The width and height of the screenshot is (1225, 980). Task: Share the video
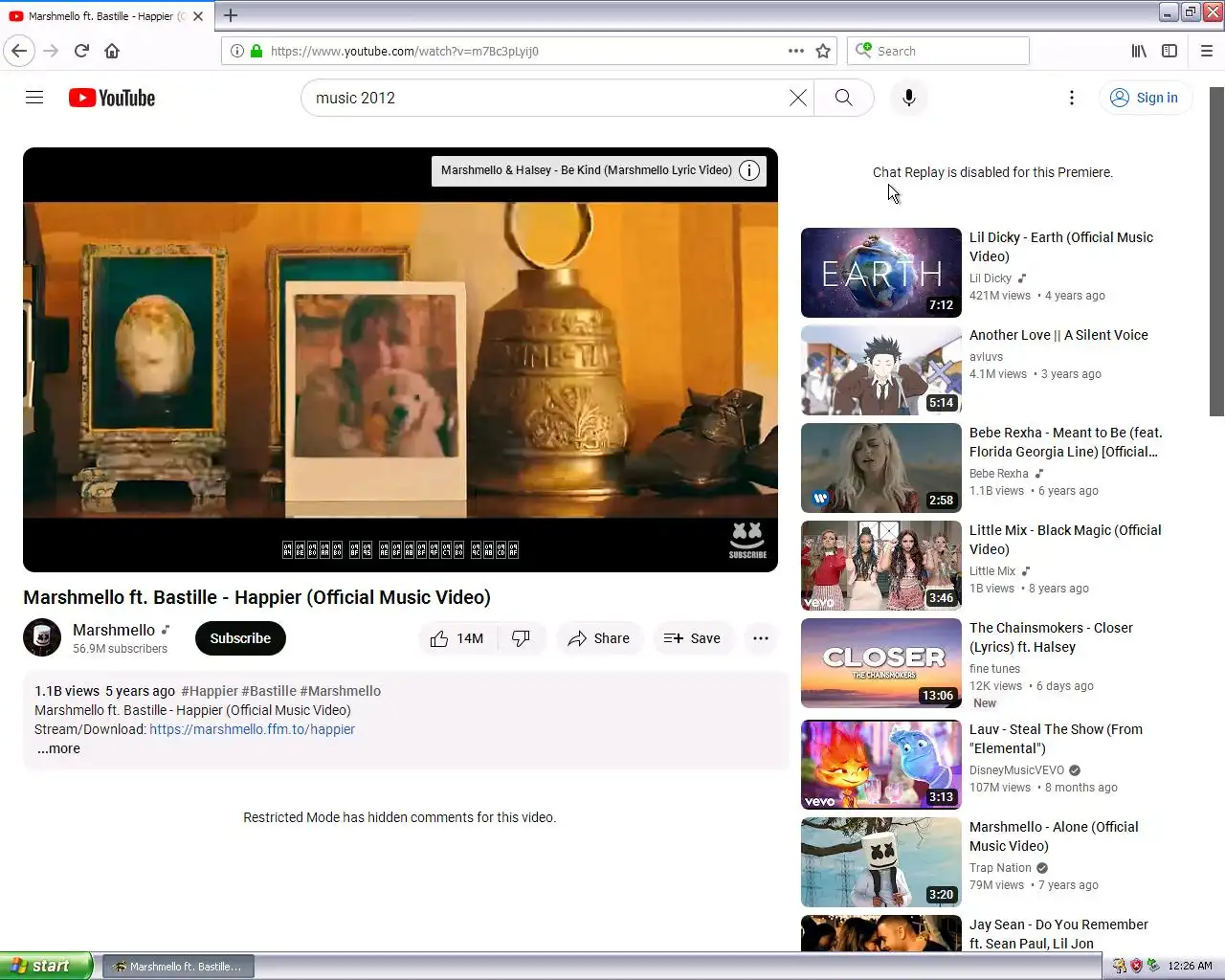(x=598, y=638)
